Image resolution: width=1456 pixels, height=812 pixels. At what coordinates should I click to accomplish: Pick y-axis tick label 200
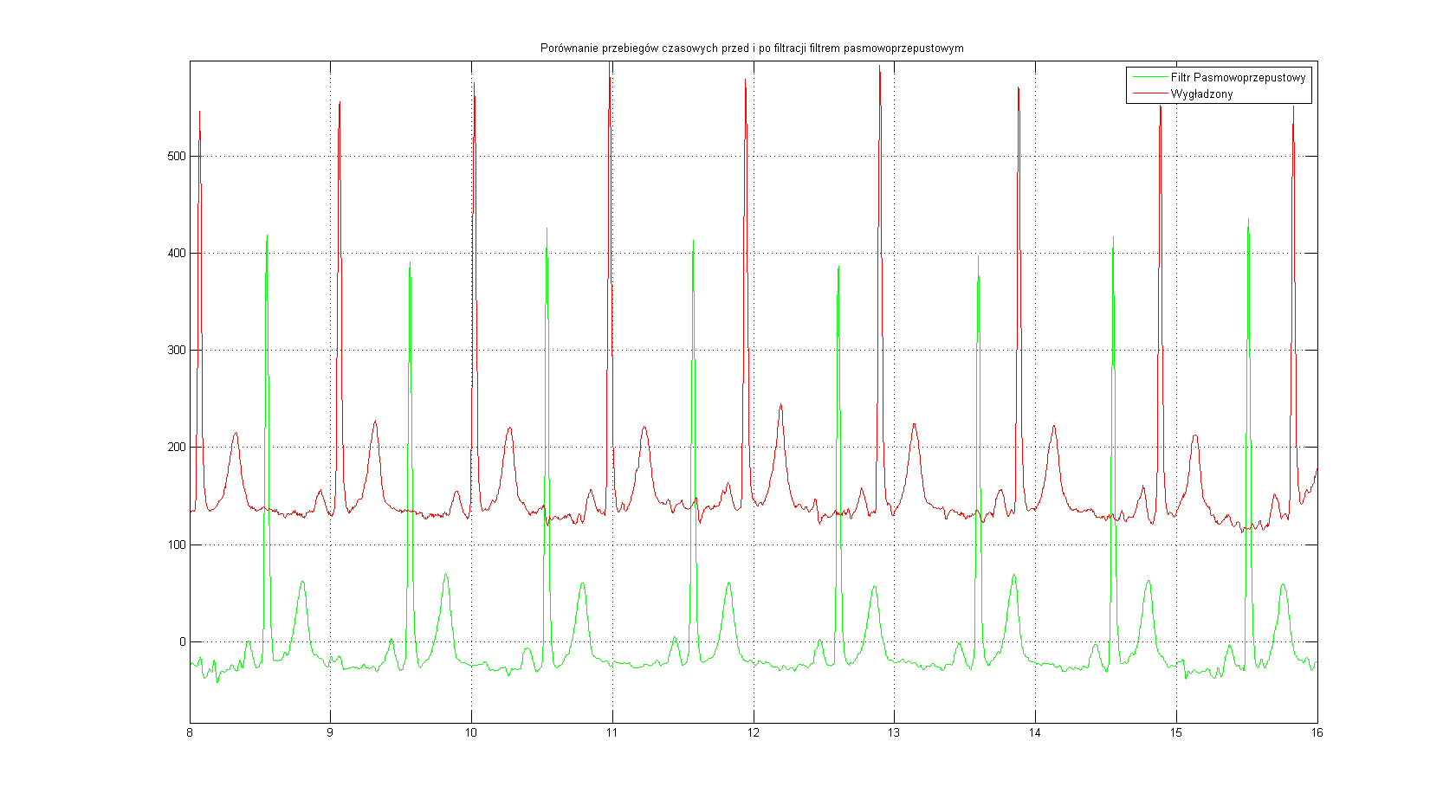point(177,448)
